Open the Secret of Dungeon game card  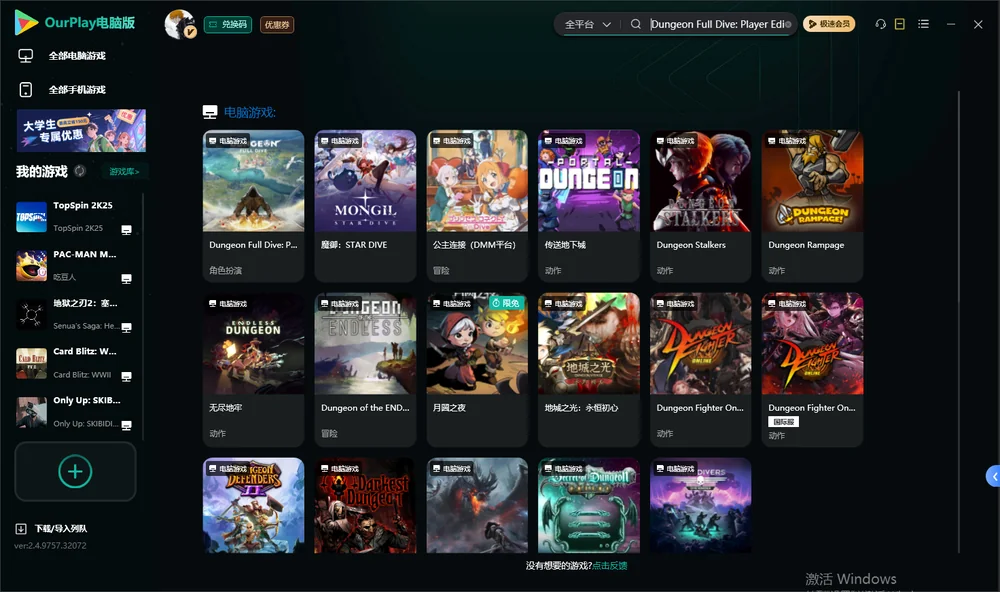(589, 505)
